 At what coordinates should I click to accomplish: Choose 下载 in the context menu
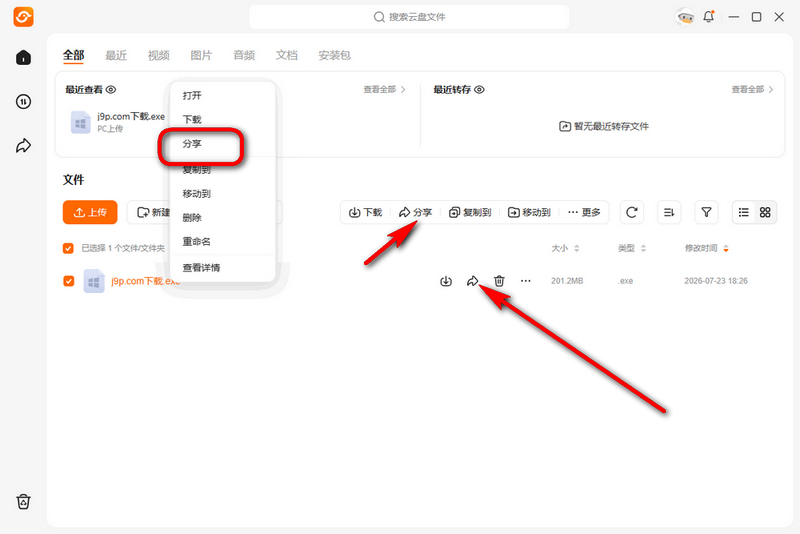(x=222, y=119)
